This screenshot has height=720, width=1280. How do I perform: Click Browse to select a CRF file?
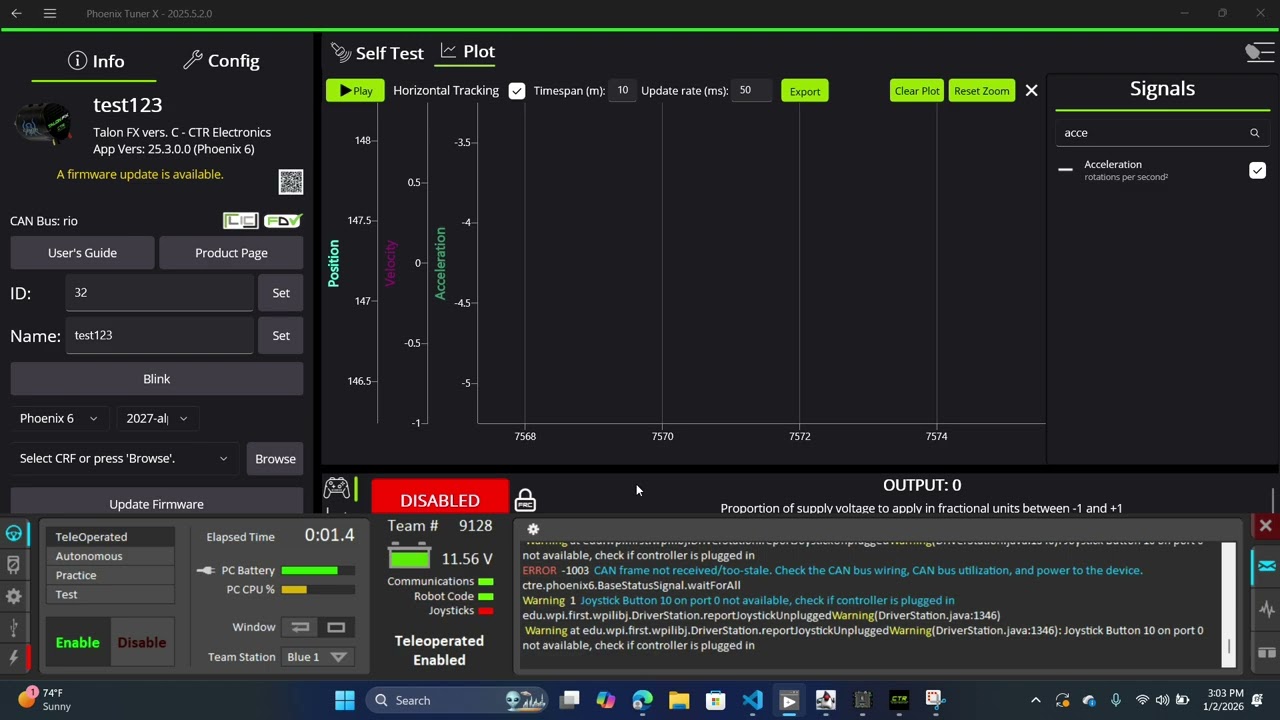pos(275,459)
